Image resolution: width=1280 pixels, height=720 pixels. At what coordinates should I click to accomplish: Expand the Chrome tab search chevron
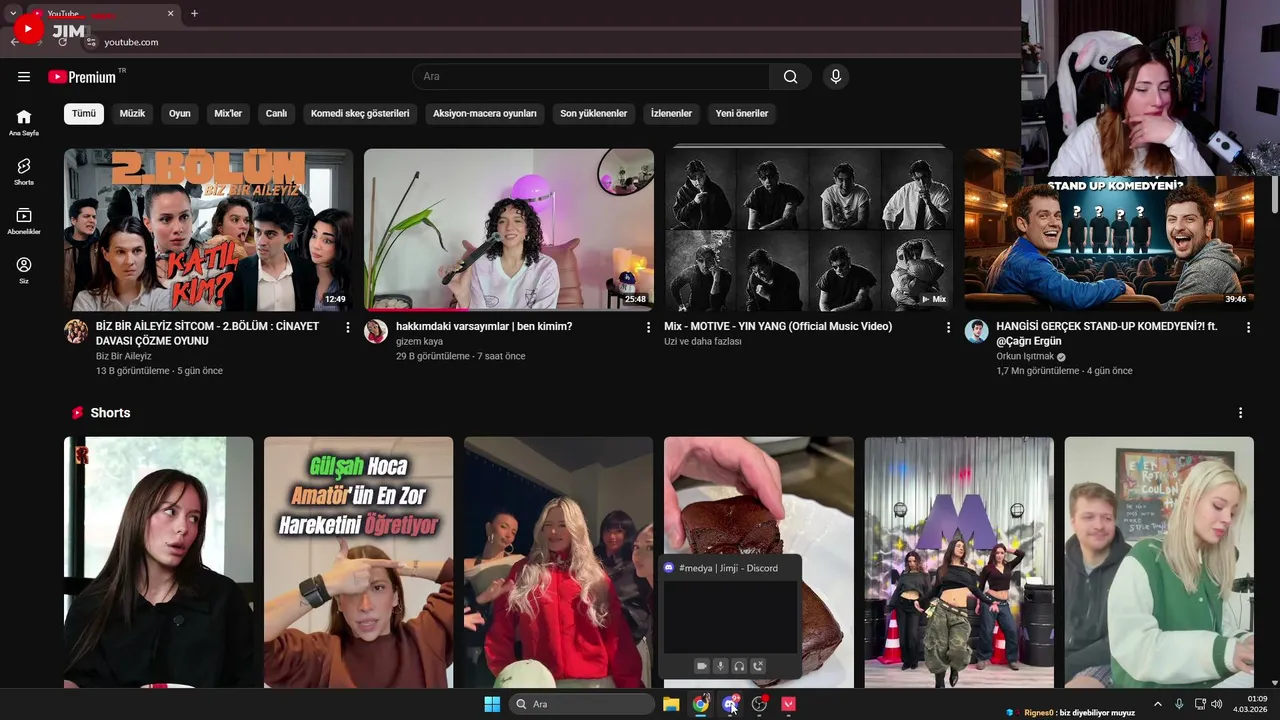pos(13,14)
